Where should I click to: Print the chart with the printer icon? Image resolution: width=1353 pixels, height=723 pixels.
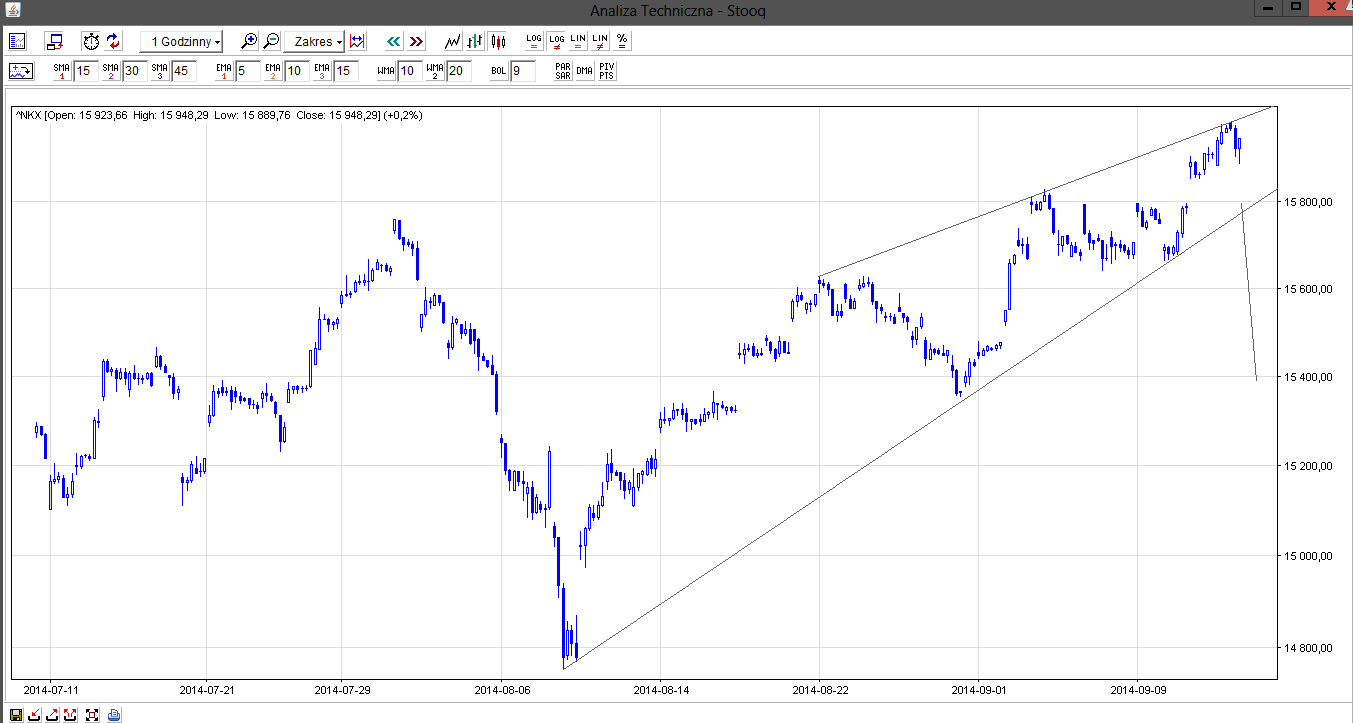pos(114,714)
